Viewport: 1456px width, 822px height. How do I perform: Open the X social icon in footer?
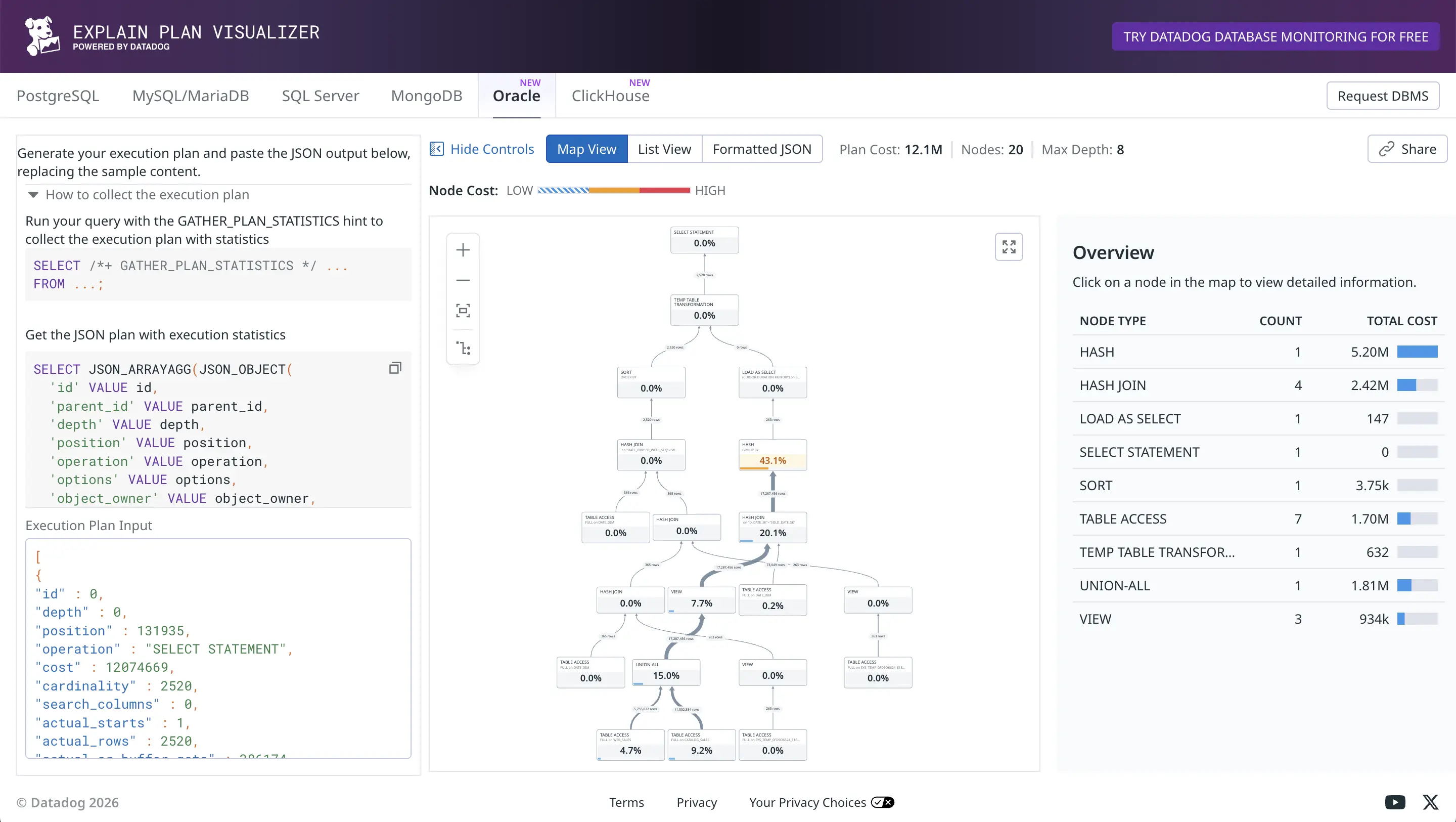pos(1430,802)
